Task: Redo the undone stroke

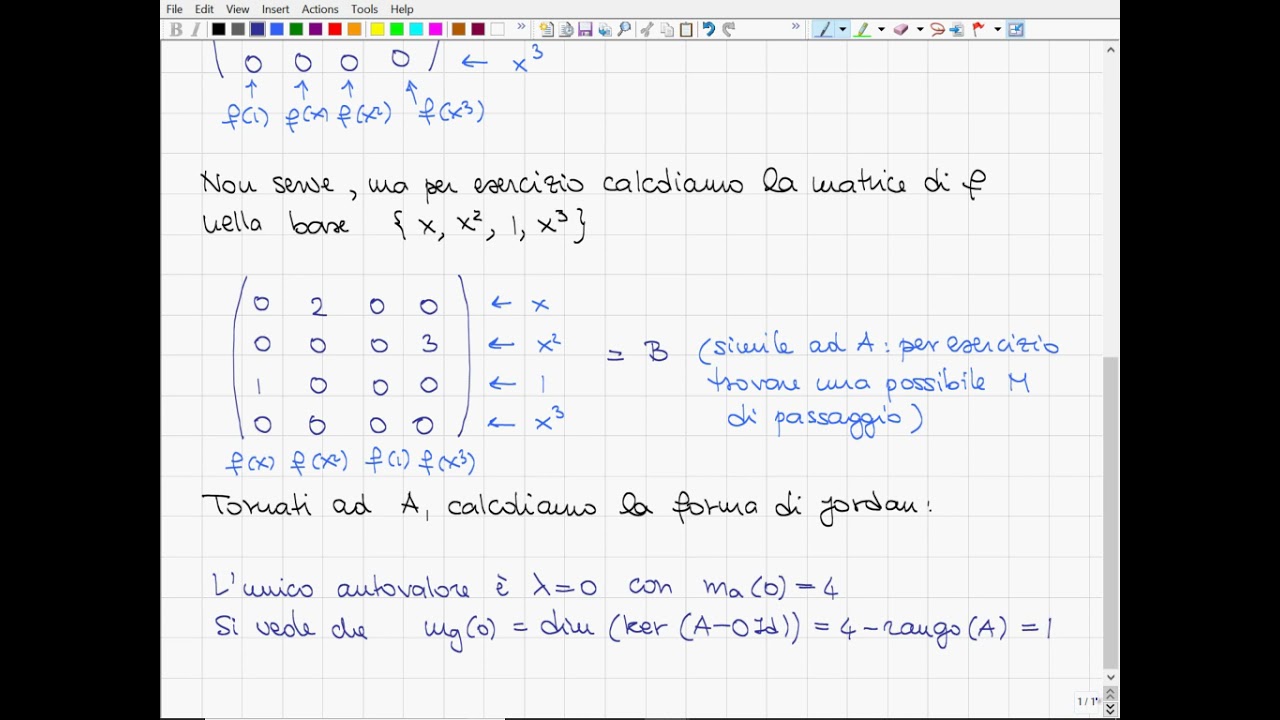Action: tap(729, 29)
